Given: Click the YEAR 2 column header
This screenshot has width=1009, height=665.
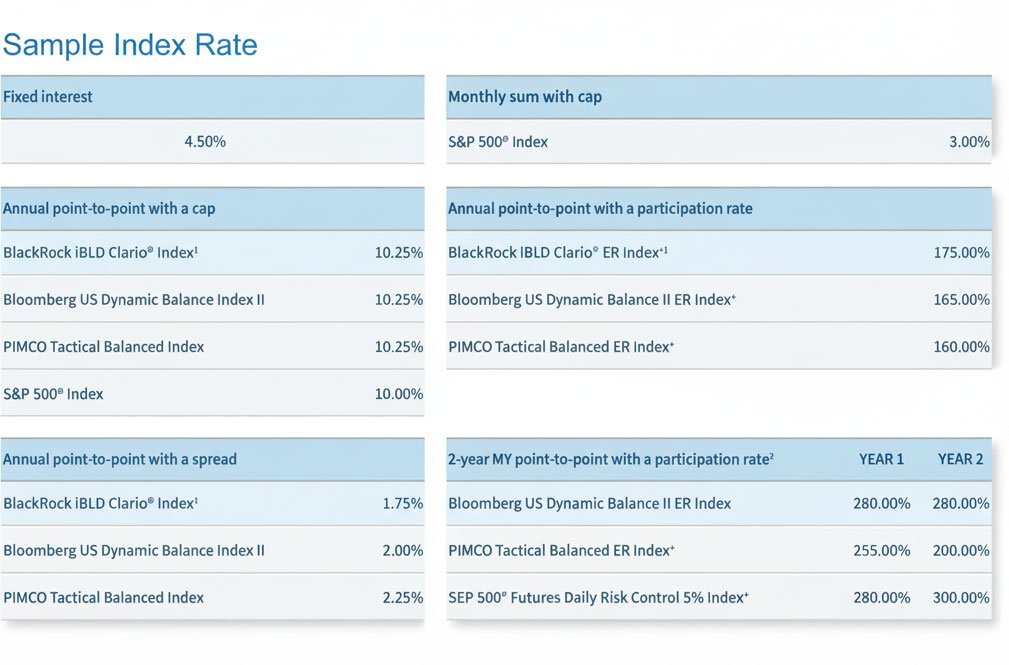Looking at the screenshot, I should tap(960, 460).
